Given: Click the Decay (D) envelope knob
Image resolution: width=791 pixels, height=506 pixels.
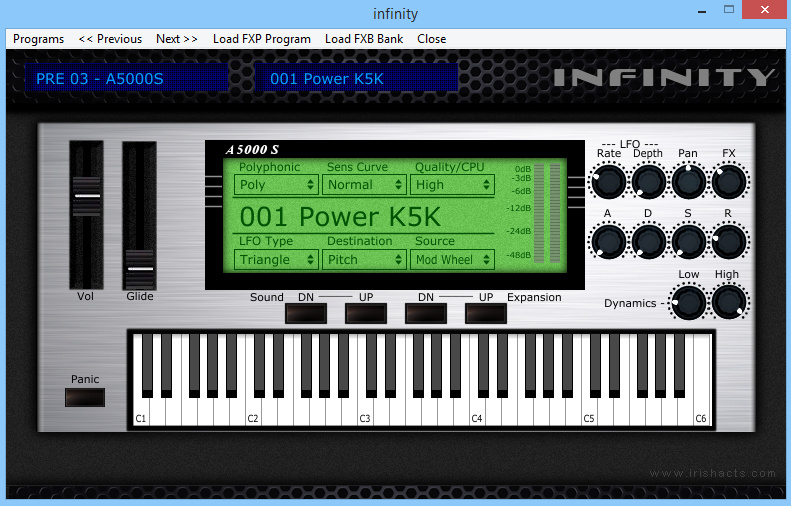Looking at the screenshot, I should [x=648, y=241].
